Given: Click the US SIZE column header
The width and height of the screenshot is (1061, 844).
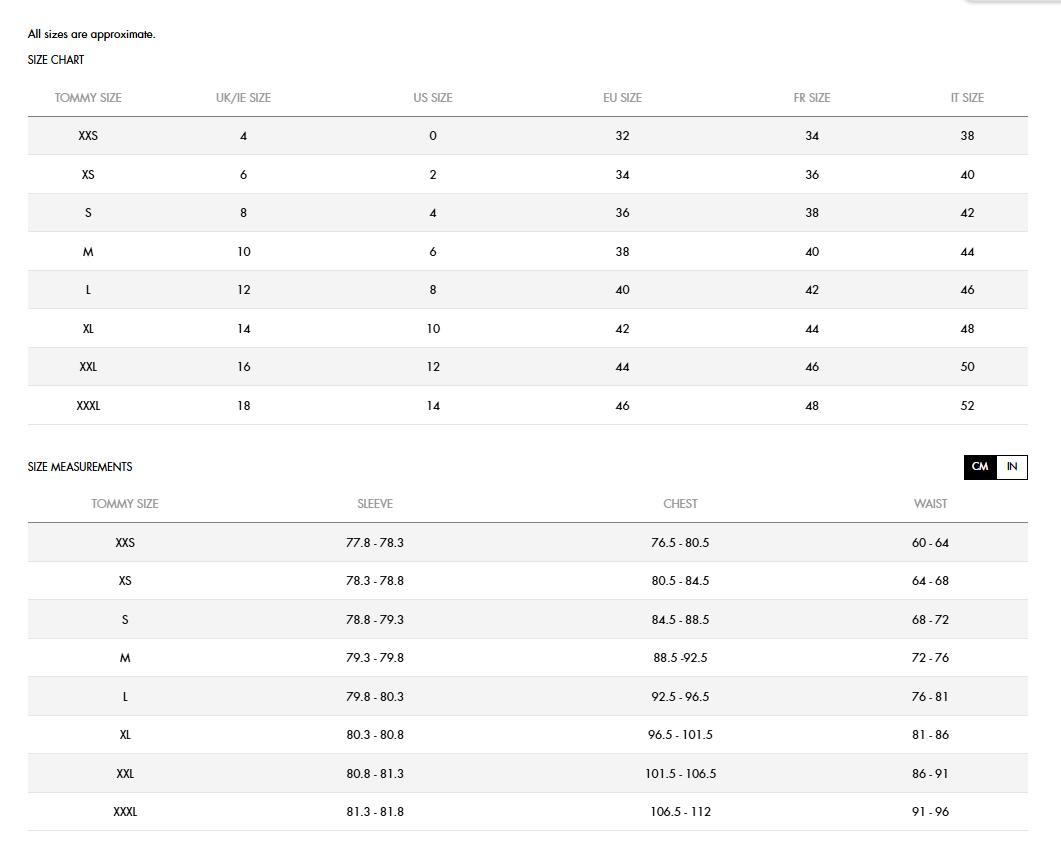Looking at the screenshot, I should click(433, 98).
